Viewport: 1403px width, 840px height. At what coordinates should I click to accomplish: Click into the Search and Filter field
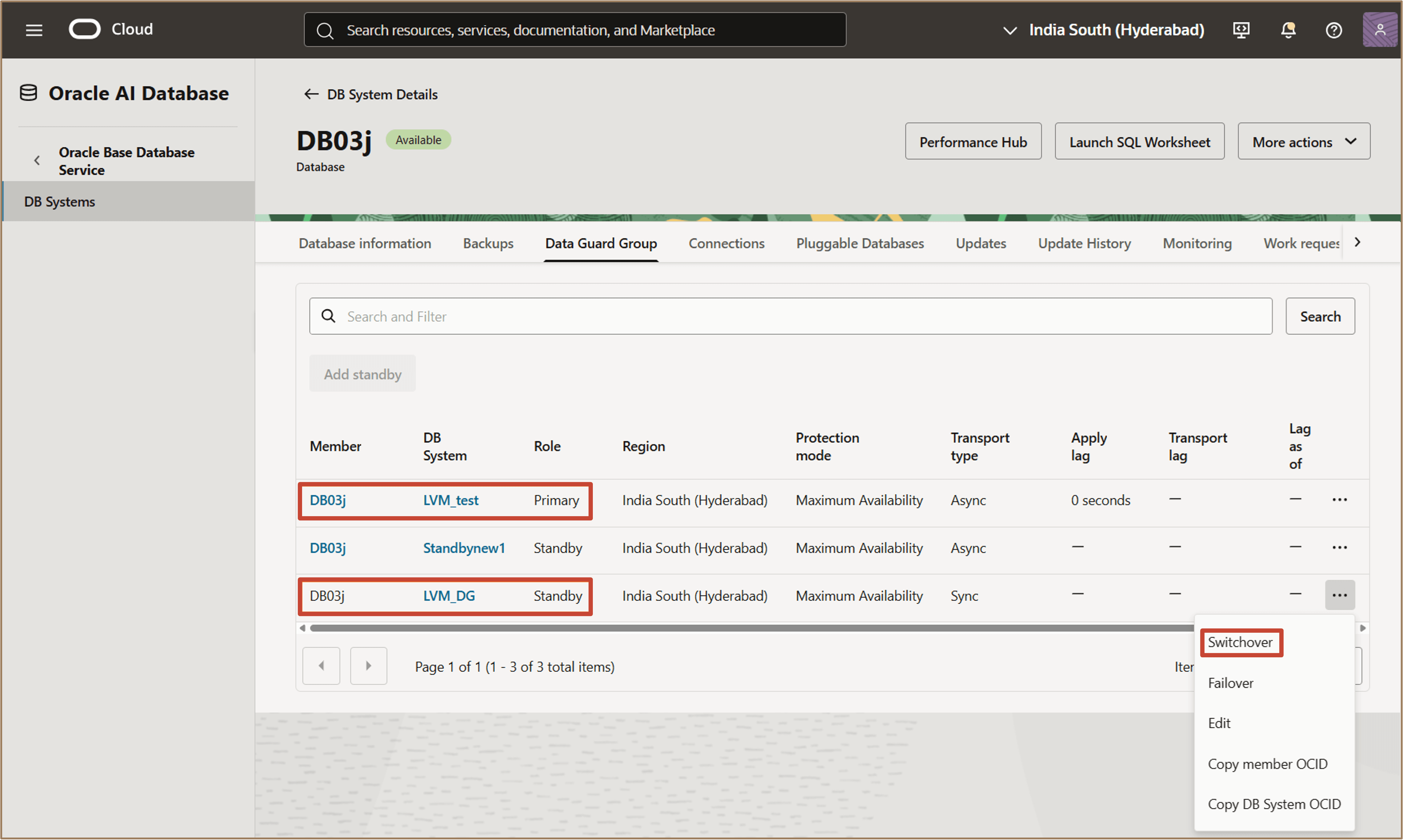point(793,316)
